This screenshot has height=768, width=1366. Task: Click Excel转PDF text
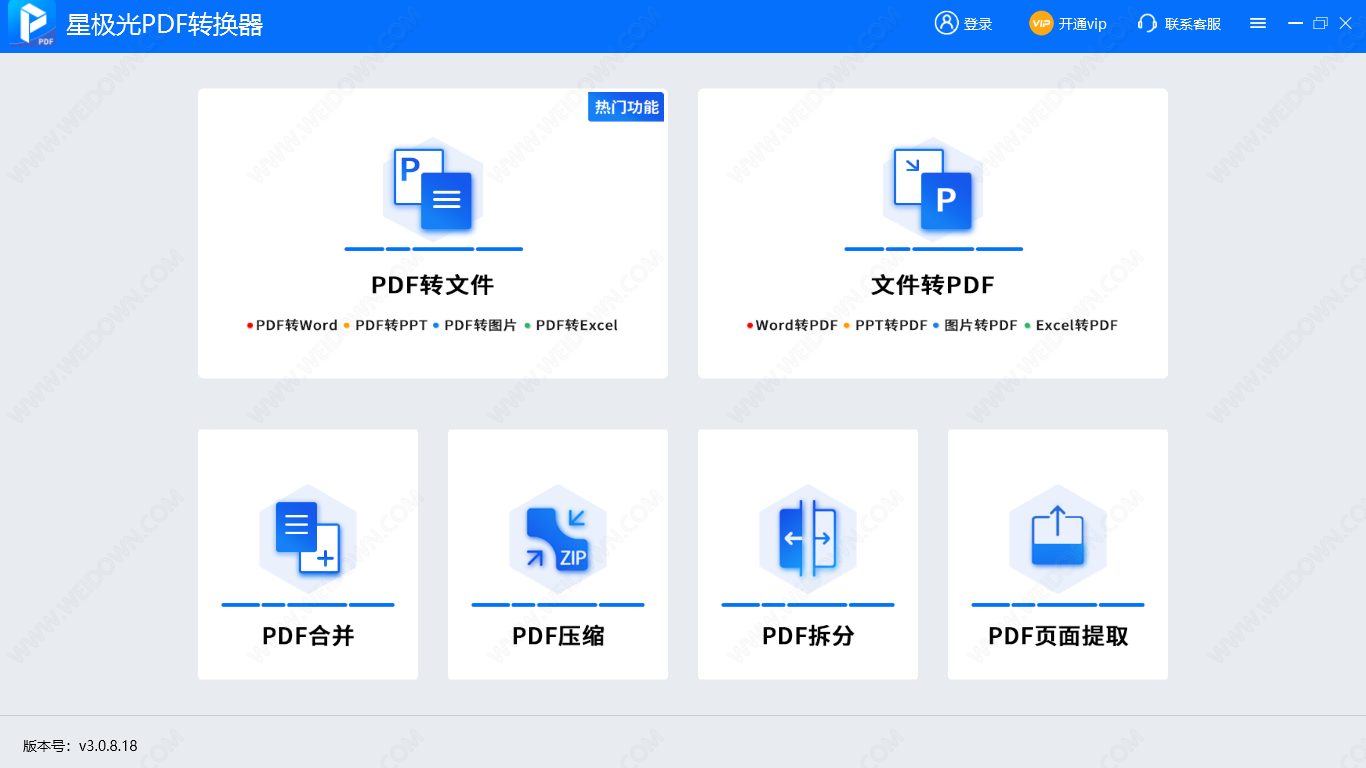pyautogui.click(x=1077, y=325)
